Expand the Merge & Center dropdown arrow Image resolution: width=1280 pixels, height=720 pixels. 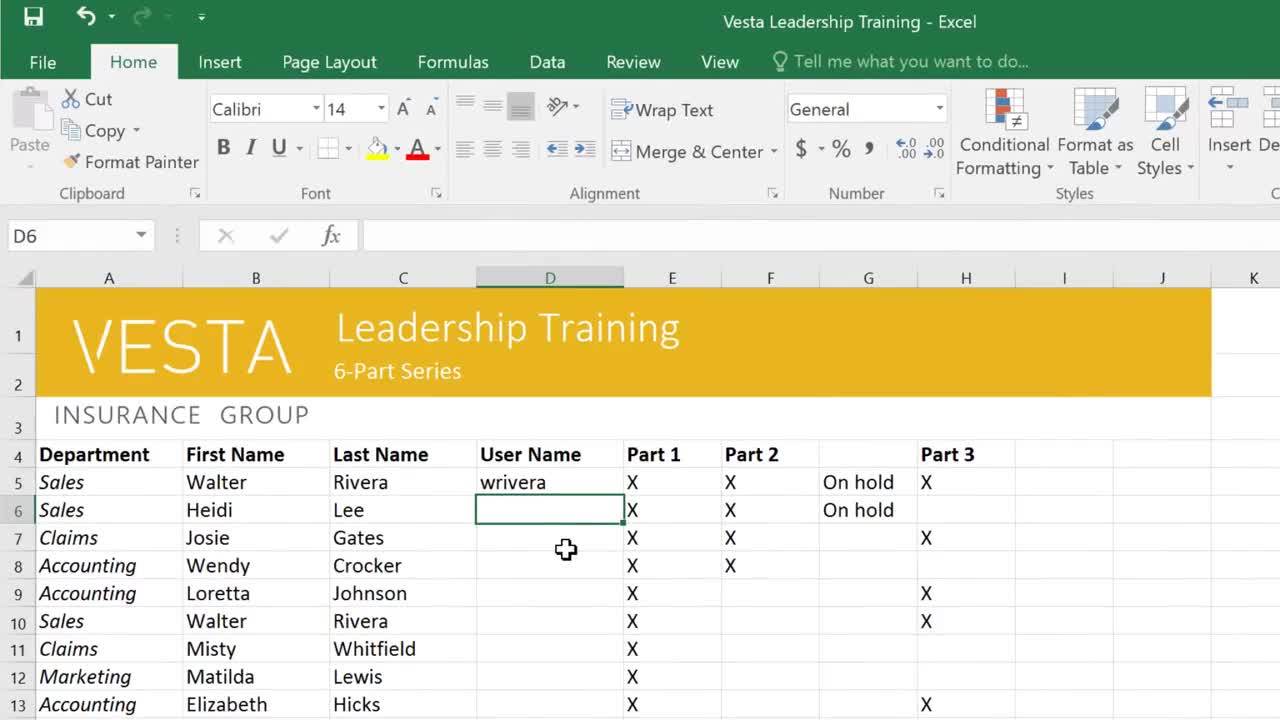pyautogui.click(x=774, y=152)
